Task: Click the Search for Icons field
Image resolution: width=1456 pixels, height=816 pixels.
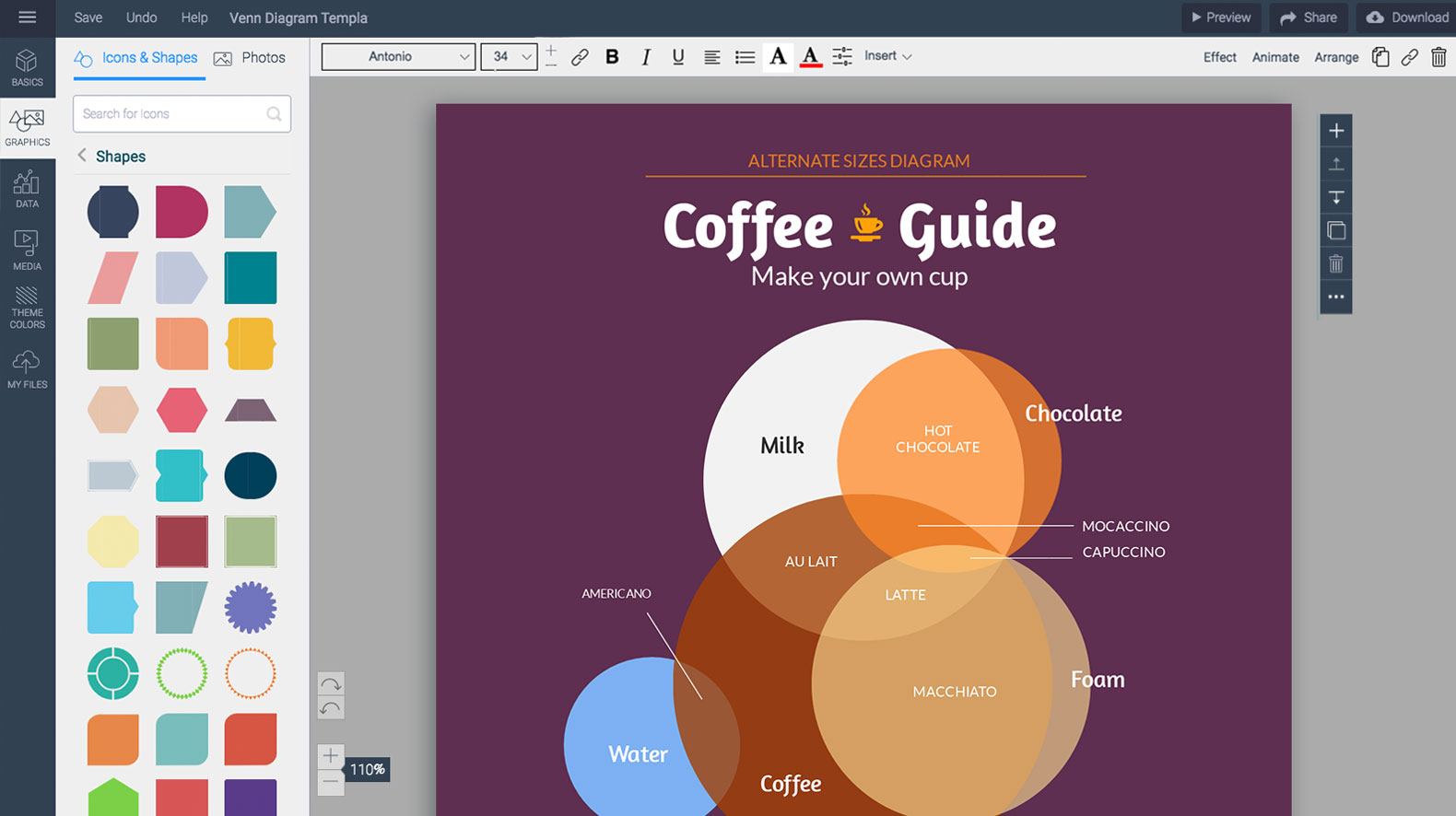Action: (182, 114)
